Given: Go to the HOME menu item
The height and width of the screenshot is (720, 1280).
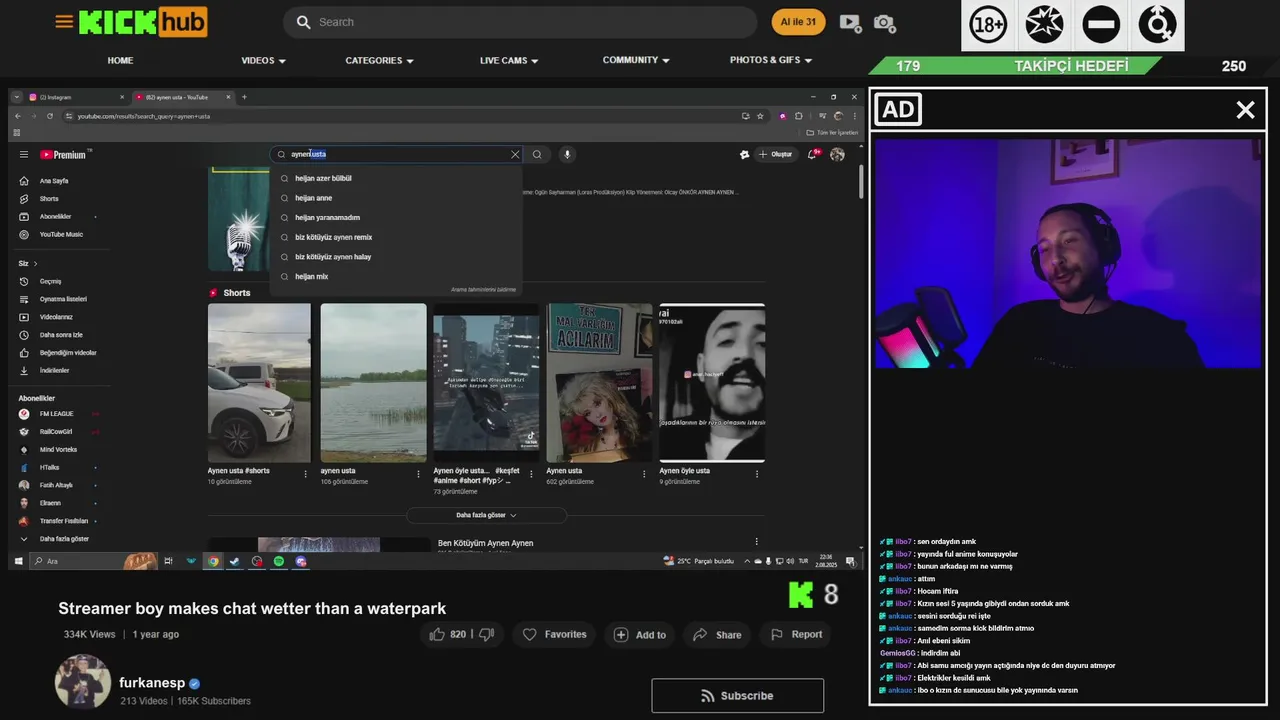Looking at the screenshot, I should pyautogui.click(x=120, y=60).
